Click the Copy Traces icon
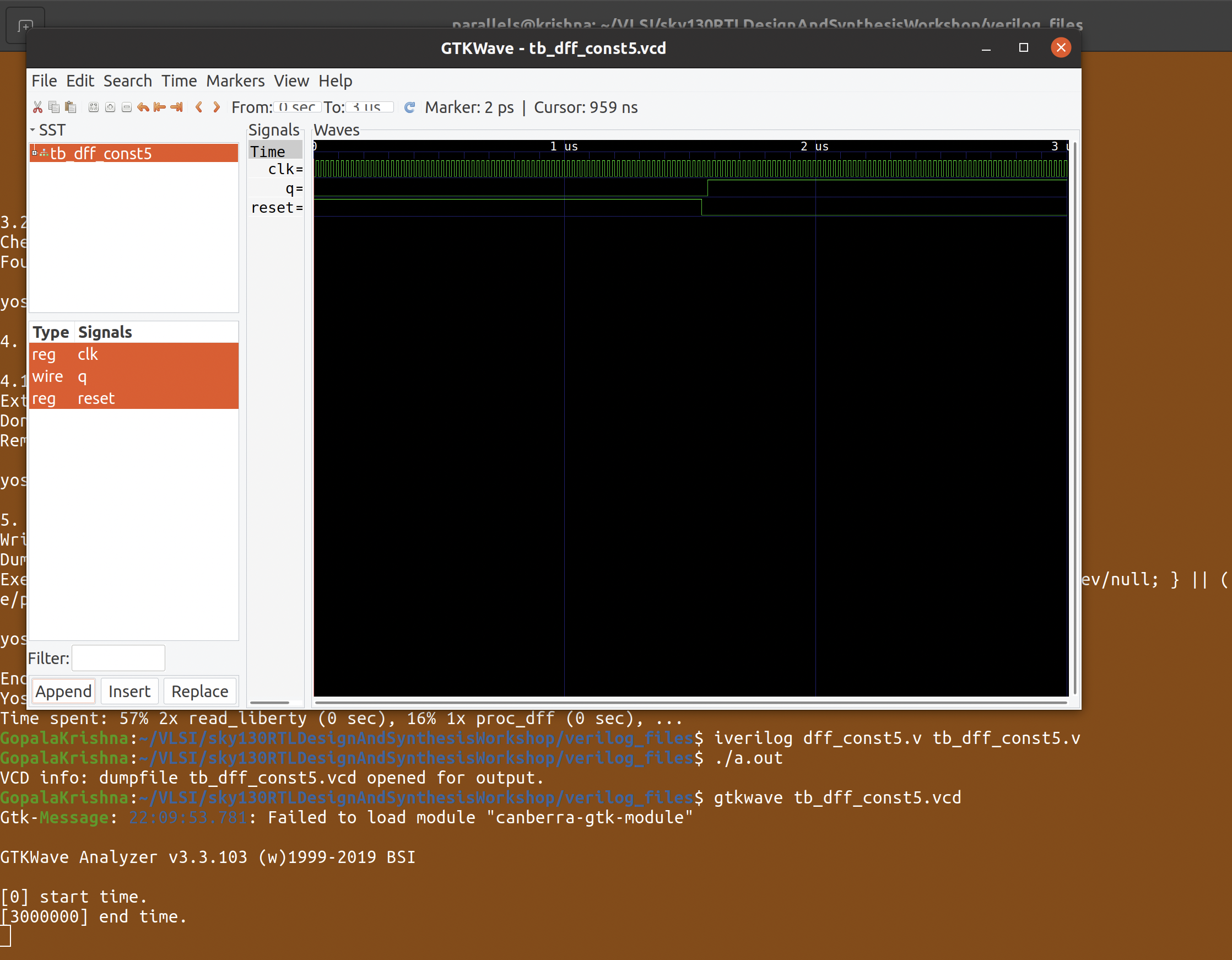The image size is (1232, 960). click(x=54, y=107)
